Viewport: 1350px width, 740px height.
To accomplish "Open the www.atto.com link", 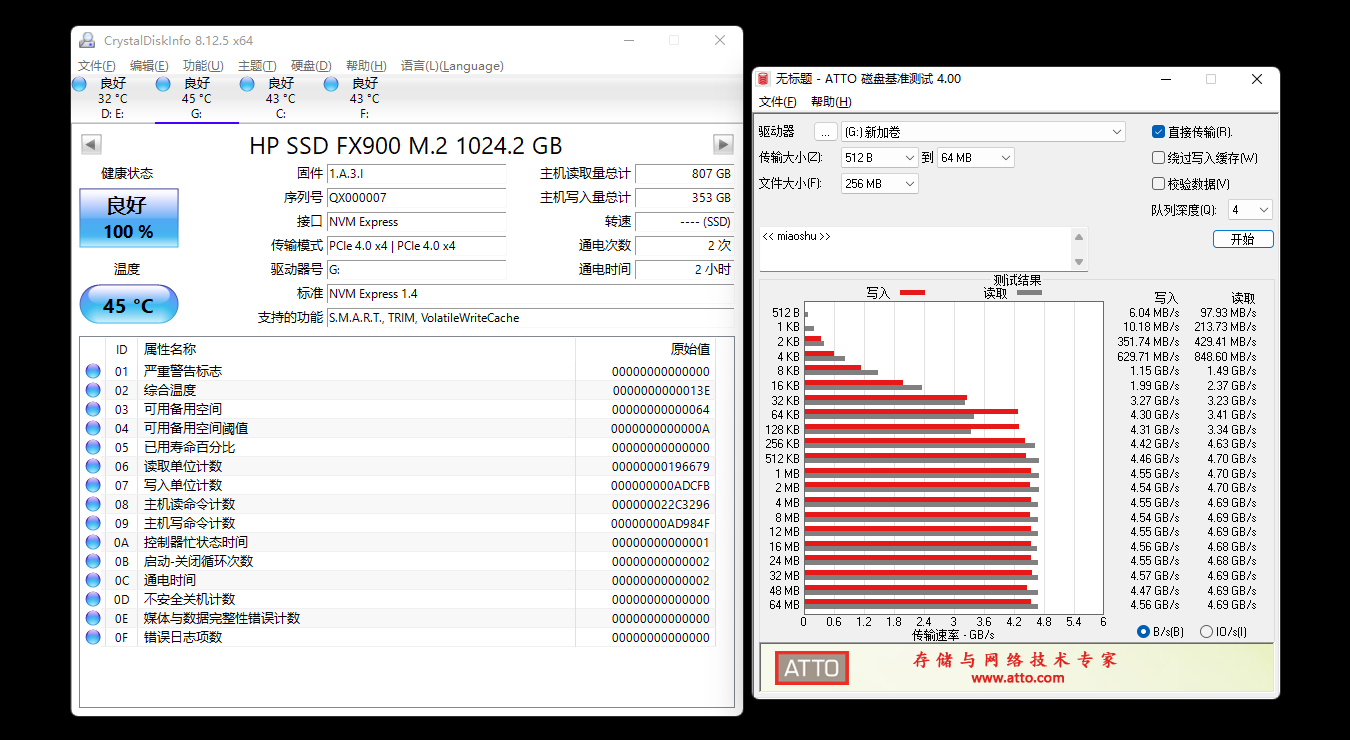I will tap(1017, 678).
